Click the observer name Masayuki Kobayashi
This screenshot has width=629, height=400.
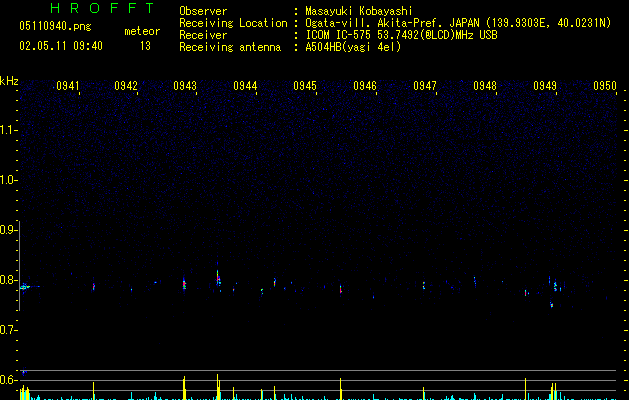point(359,11)
